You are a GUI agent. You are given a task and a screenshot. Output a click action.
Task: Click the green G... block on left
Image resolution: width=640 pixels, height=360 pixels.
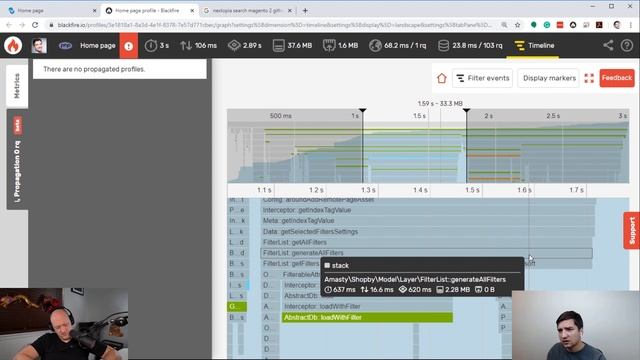coord(237,307)
